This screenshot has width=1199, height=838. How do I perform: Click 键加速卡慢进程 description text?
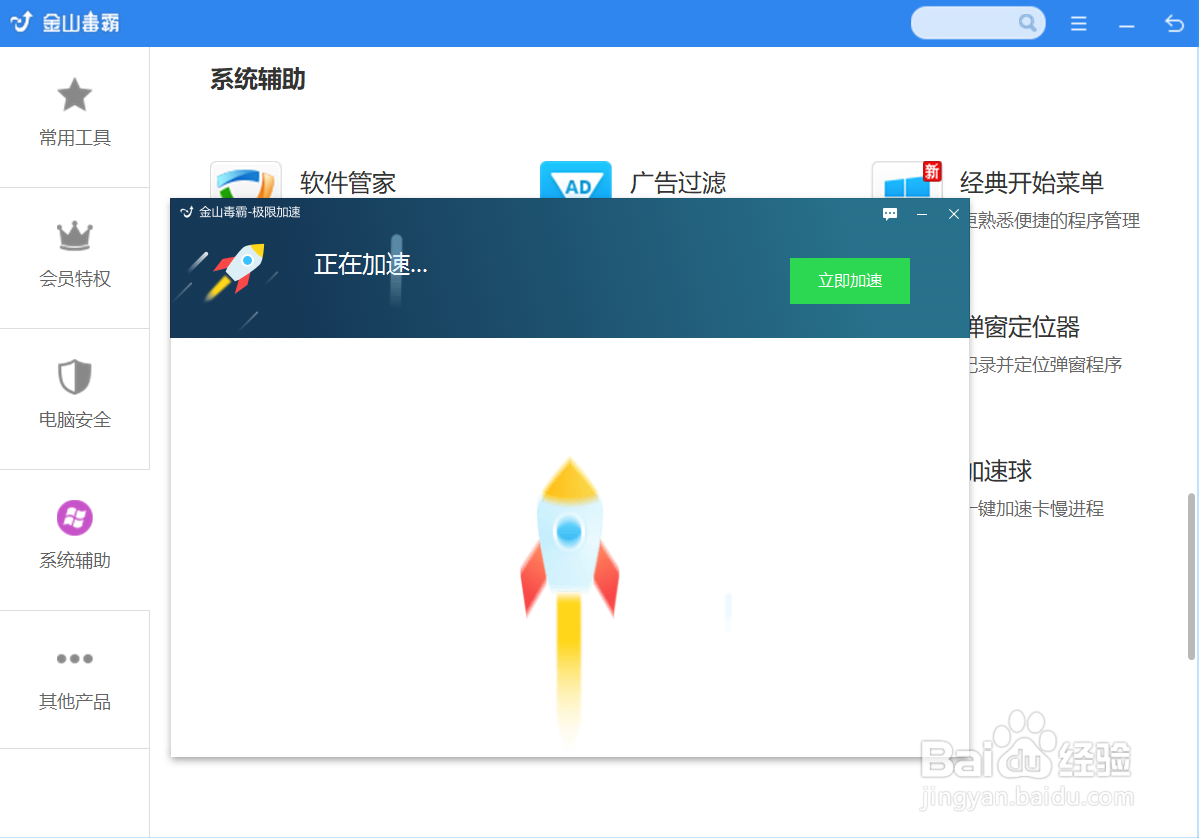tap(1041, 508)
